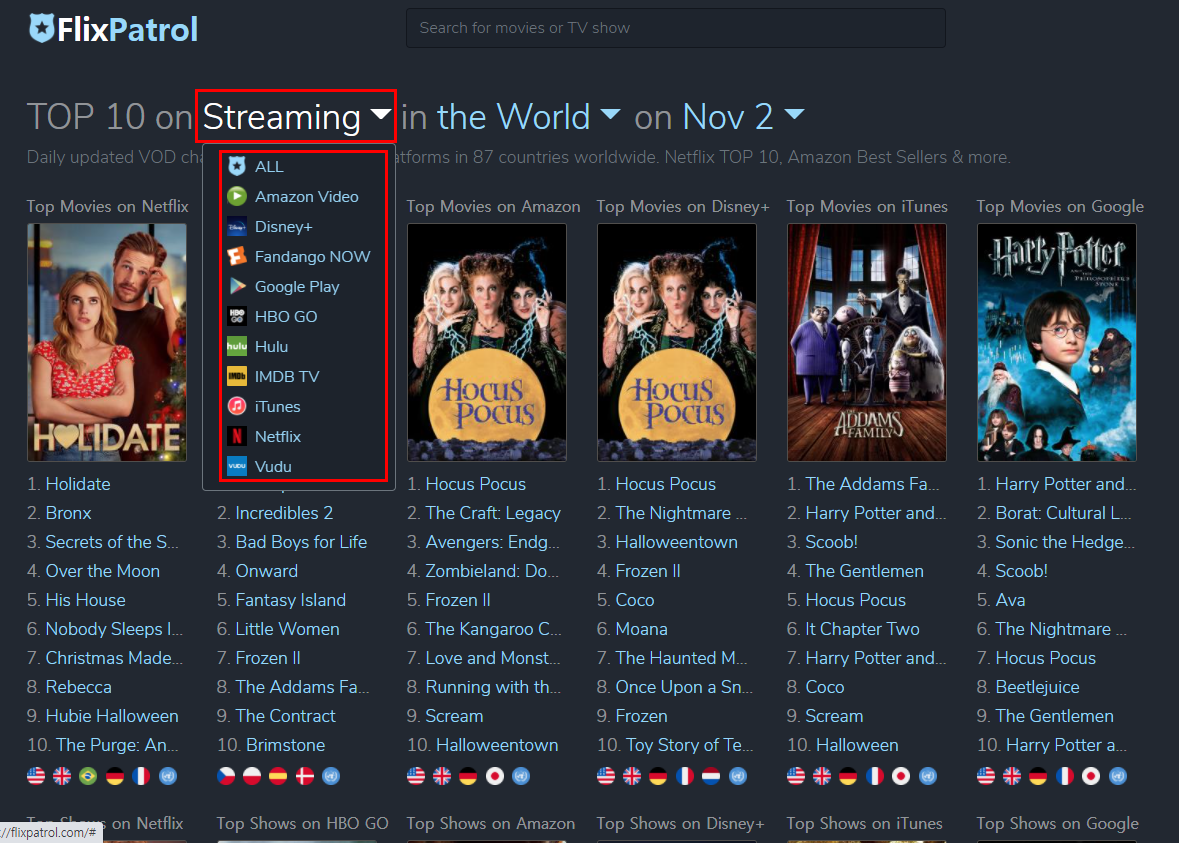Click the HBO GO logo icon
The image size is (1179, 843).
coord(237,317)
